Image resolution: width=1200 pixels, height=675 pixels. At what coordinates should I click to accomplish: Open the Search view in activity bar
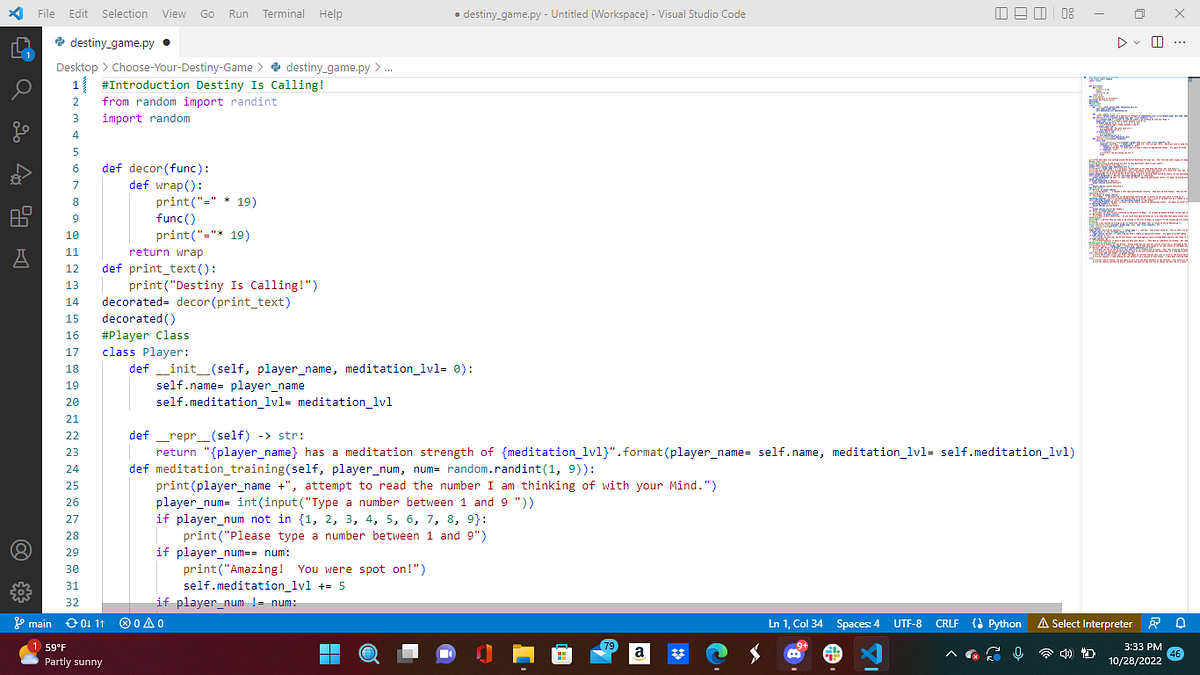coord(21,92)
